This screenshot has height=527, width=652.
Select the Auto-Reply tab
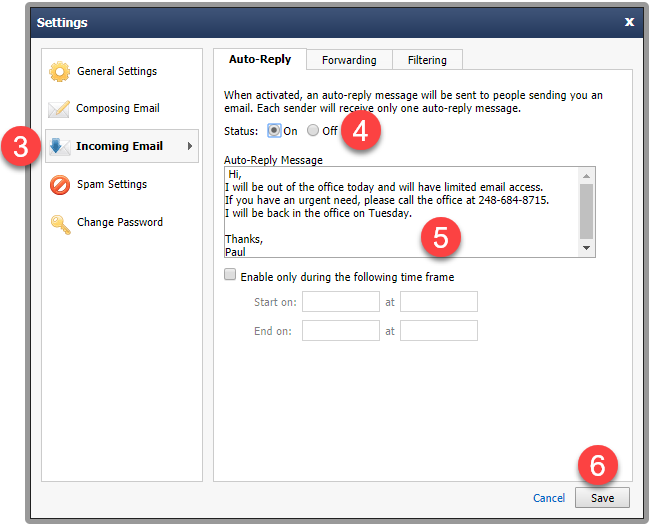260,59
